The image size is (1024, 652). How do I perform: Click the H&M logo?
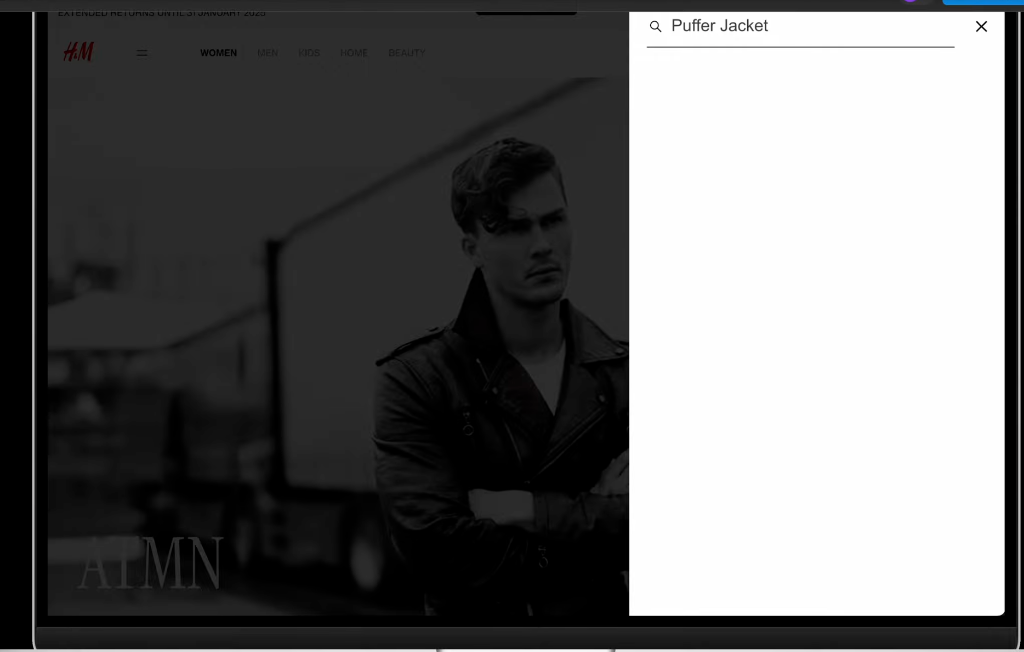[x=78, y=52]
